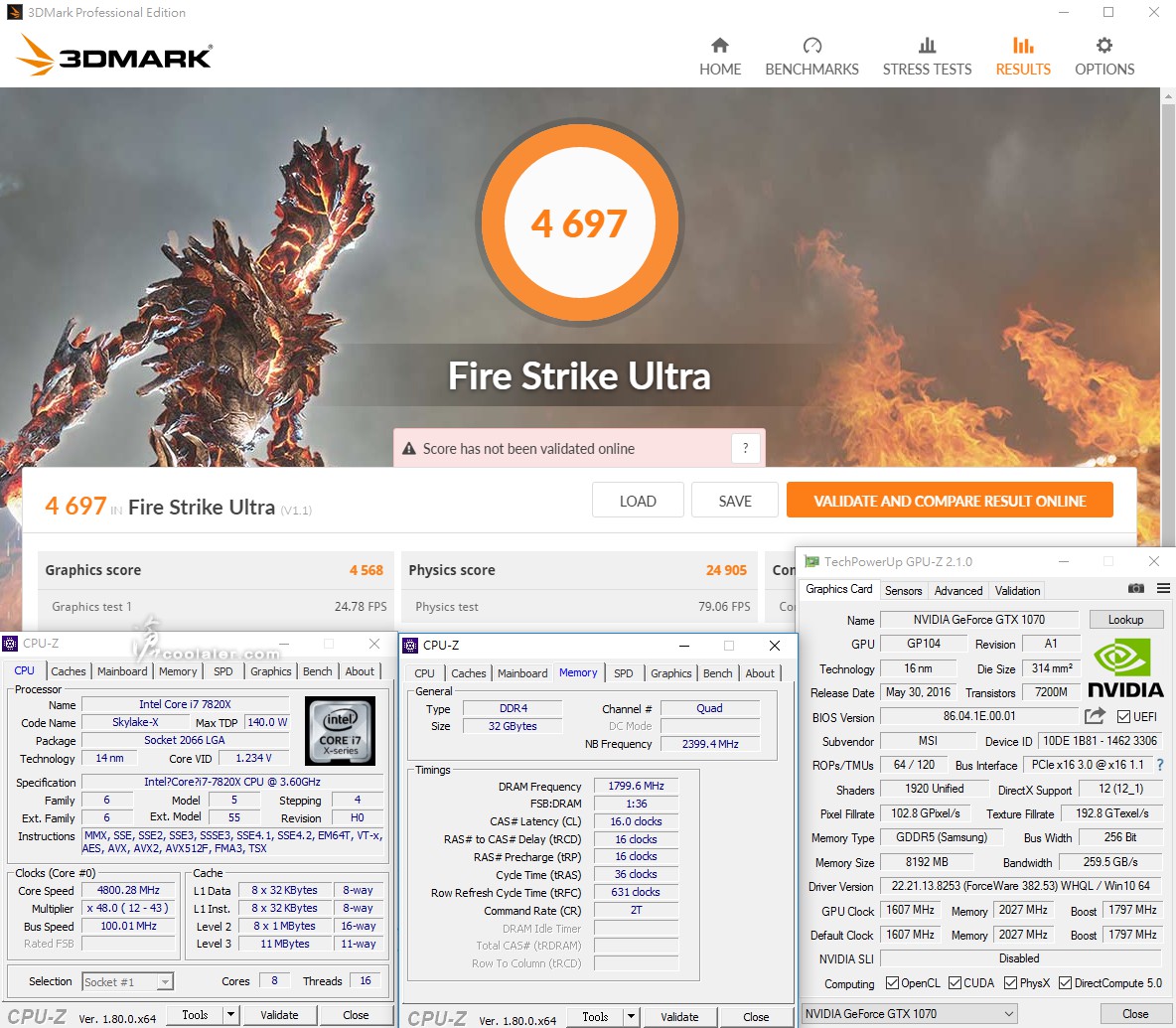Toggle OpenCL checkbox in GPU-Z
1176x1028 pixels.
(893, 983)
